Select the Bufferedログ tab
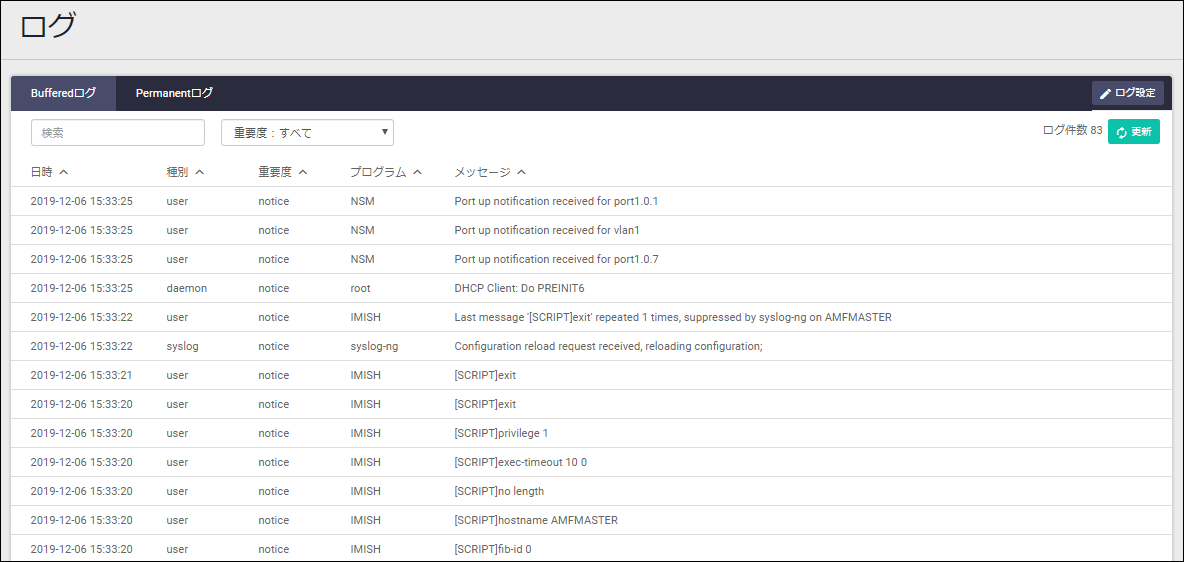Image resolution: width=1184 pixels, height=562 pixels. point(63,93)
